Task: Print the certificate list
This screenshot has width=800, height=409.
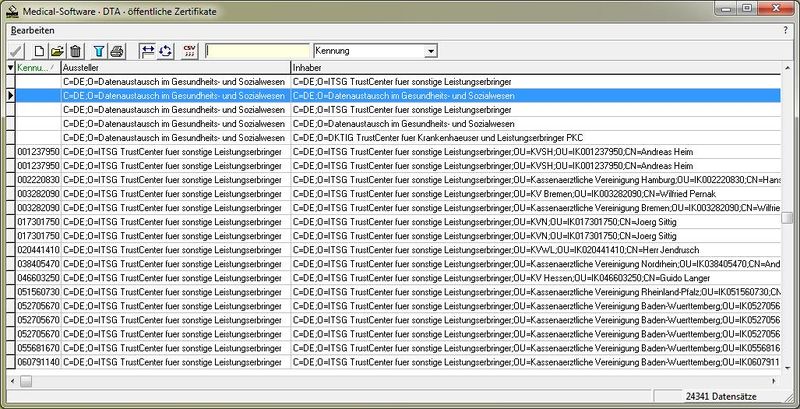Action: 117,51
